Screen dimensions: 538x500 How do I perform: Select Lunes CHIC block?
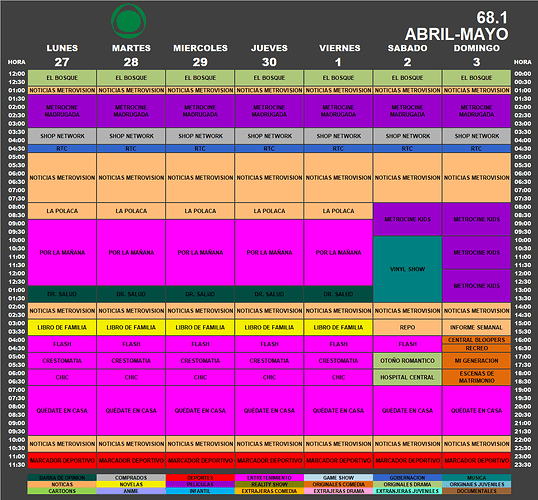pos(62,377)
